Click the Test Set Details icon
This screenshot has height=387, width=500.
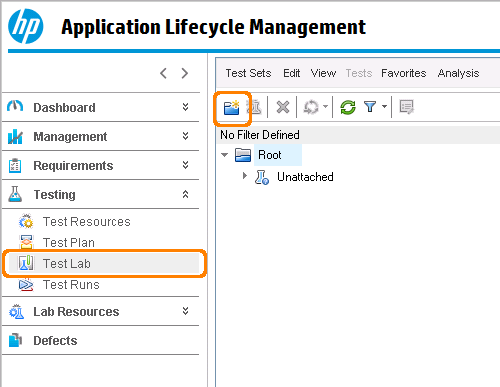tap(406, 107)
